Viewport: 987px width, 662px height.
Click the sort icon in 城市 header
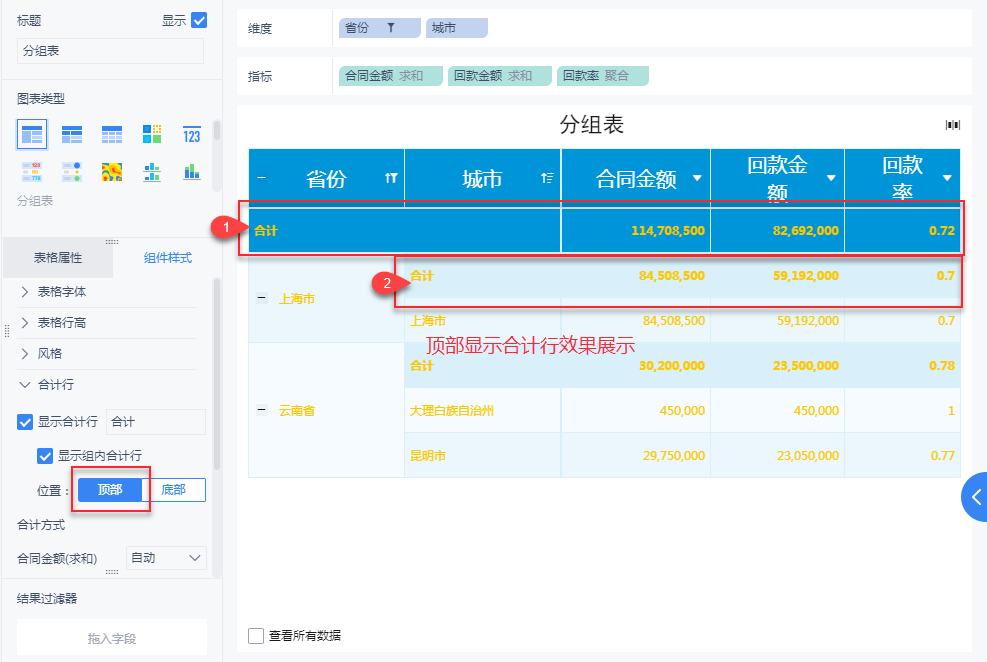click(x=547, y=178)
